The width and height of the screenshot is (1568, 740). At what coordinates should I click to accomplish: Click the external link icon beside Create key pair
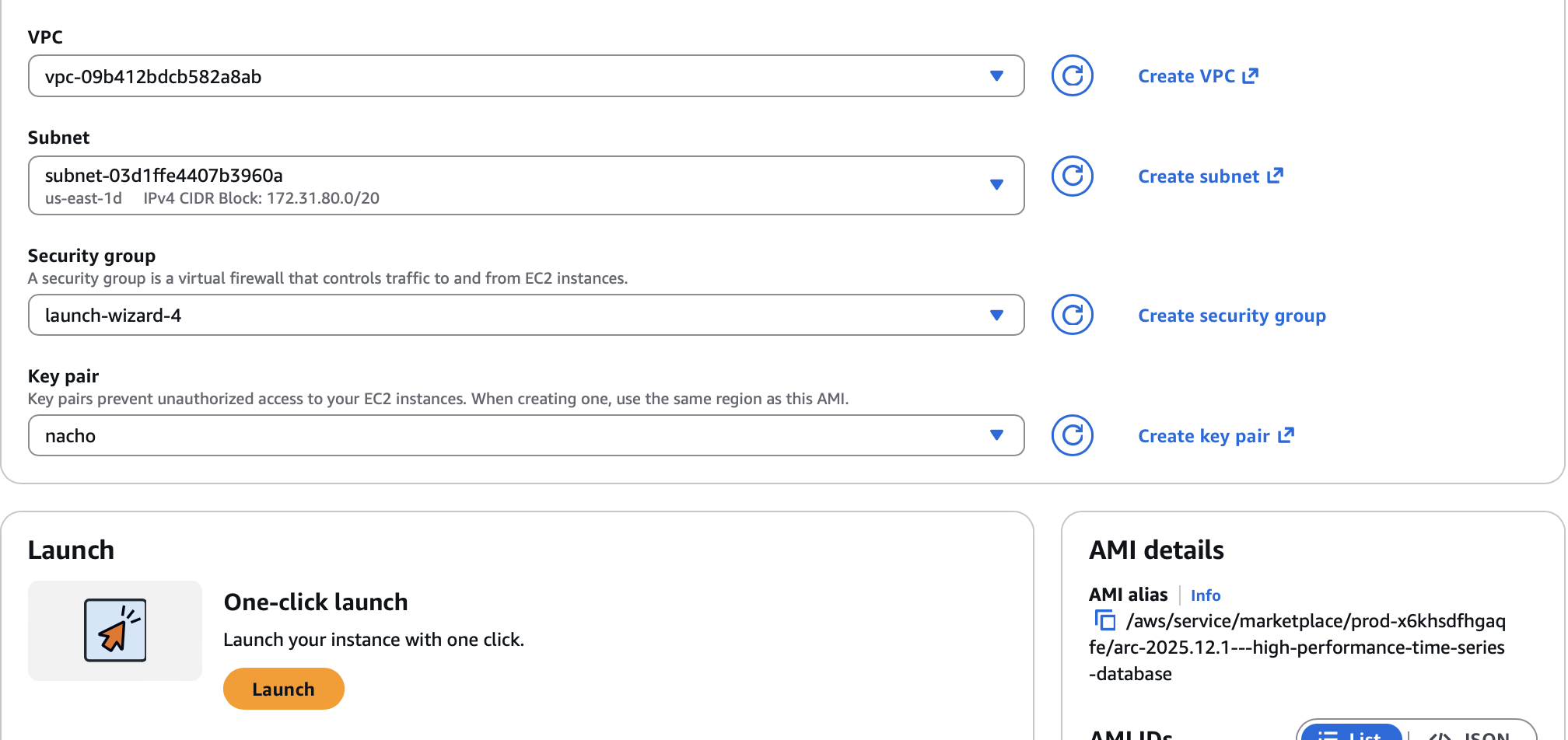tap(1288, 435)
